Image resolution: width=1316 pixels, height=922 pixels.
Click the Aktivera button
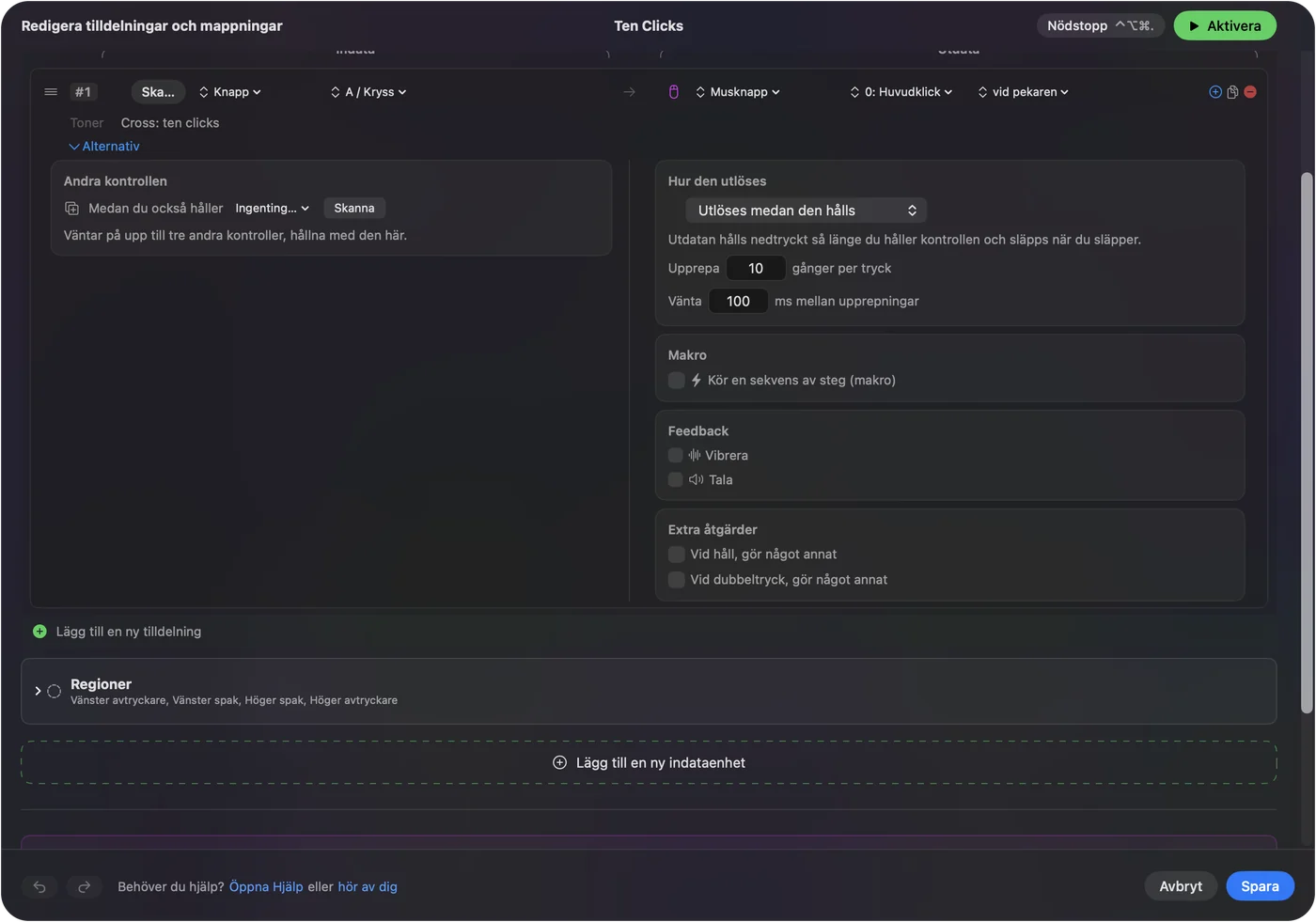1225,26
